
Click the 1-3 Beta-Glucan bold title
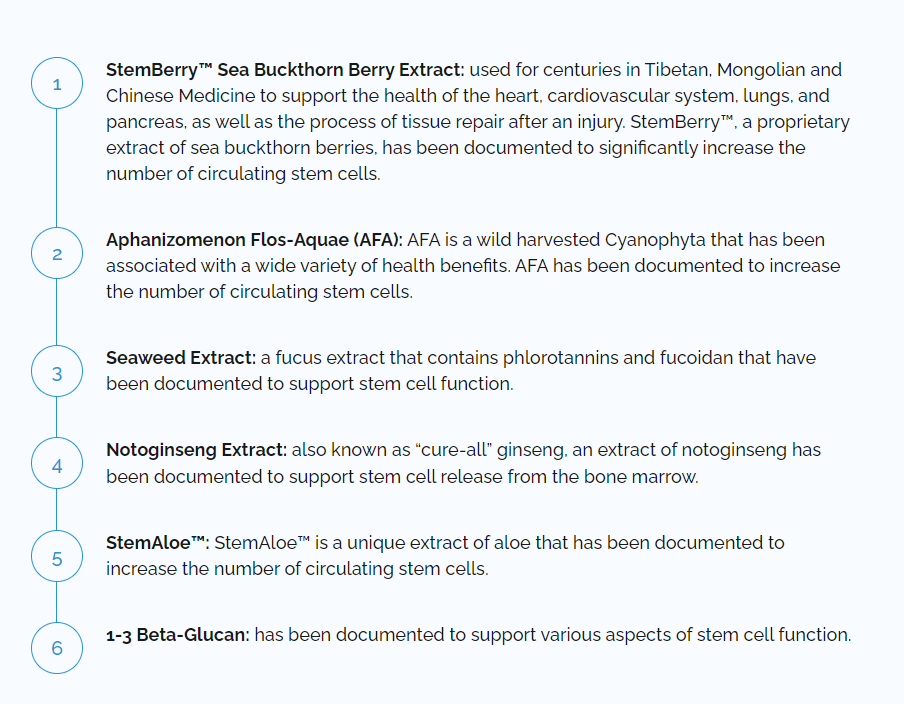[178, 634]
